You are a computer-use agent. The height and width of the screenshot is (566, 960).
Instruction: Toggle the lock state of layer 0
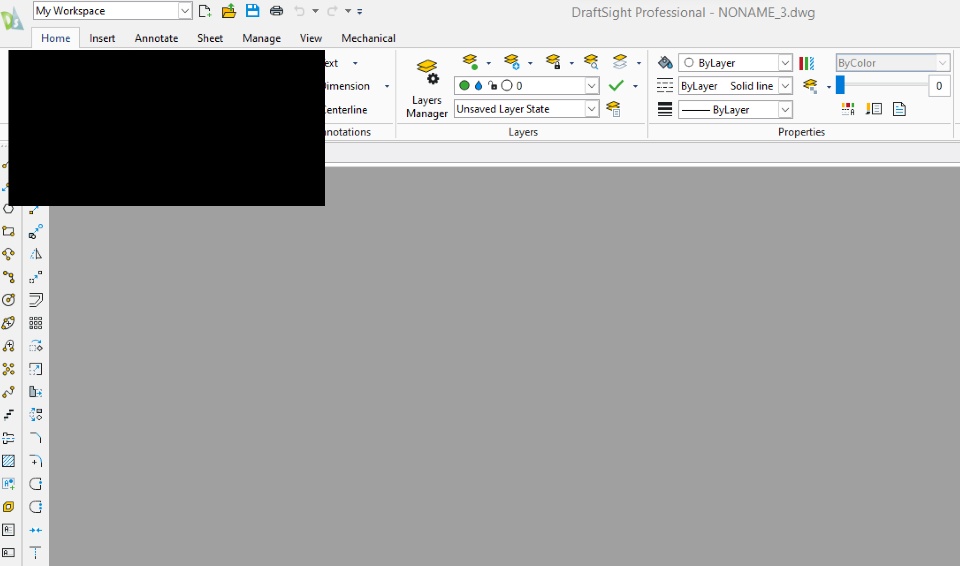click(x=492, y=86)
